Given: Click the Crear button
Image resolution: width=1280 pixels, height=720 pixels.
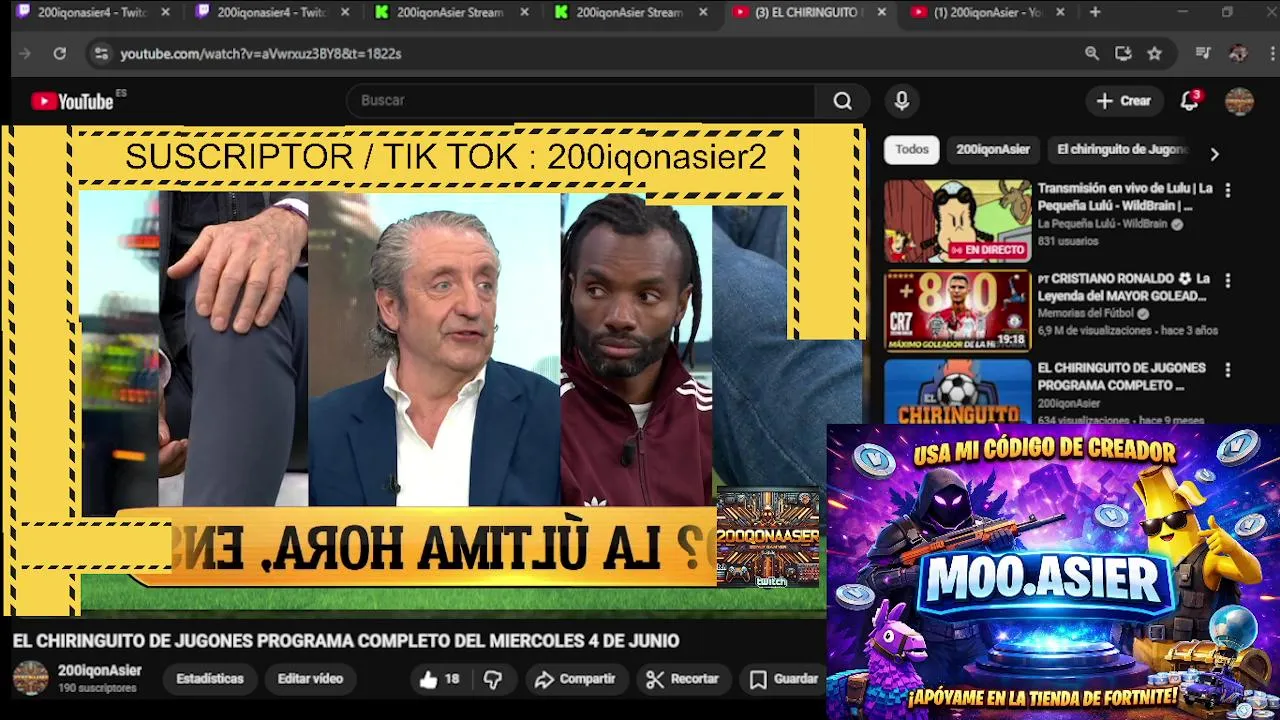Looking at the screenshot, I should [x=1124, y=101].
